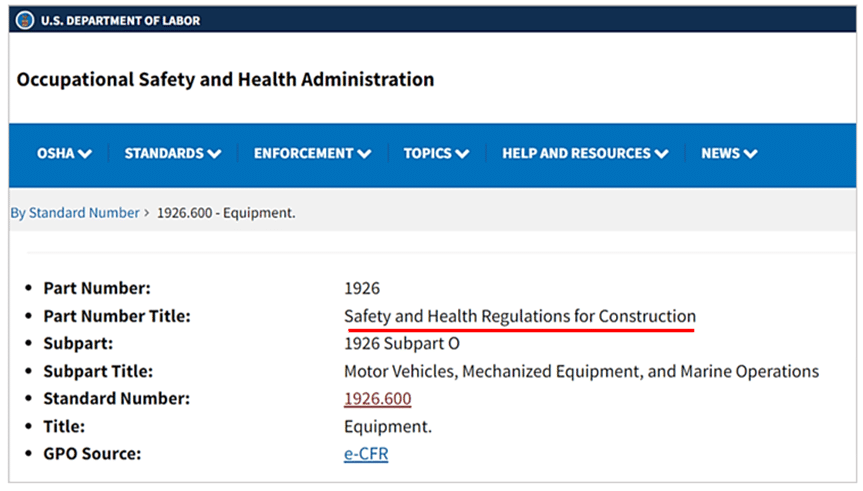Screen dimensions: 863x491
Task: Click the chevron next to OSHA
Action: pos(85,154)
